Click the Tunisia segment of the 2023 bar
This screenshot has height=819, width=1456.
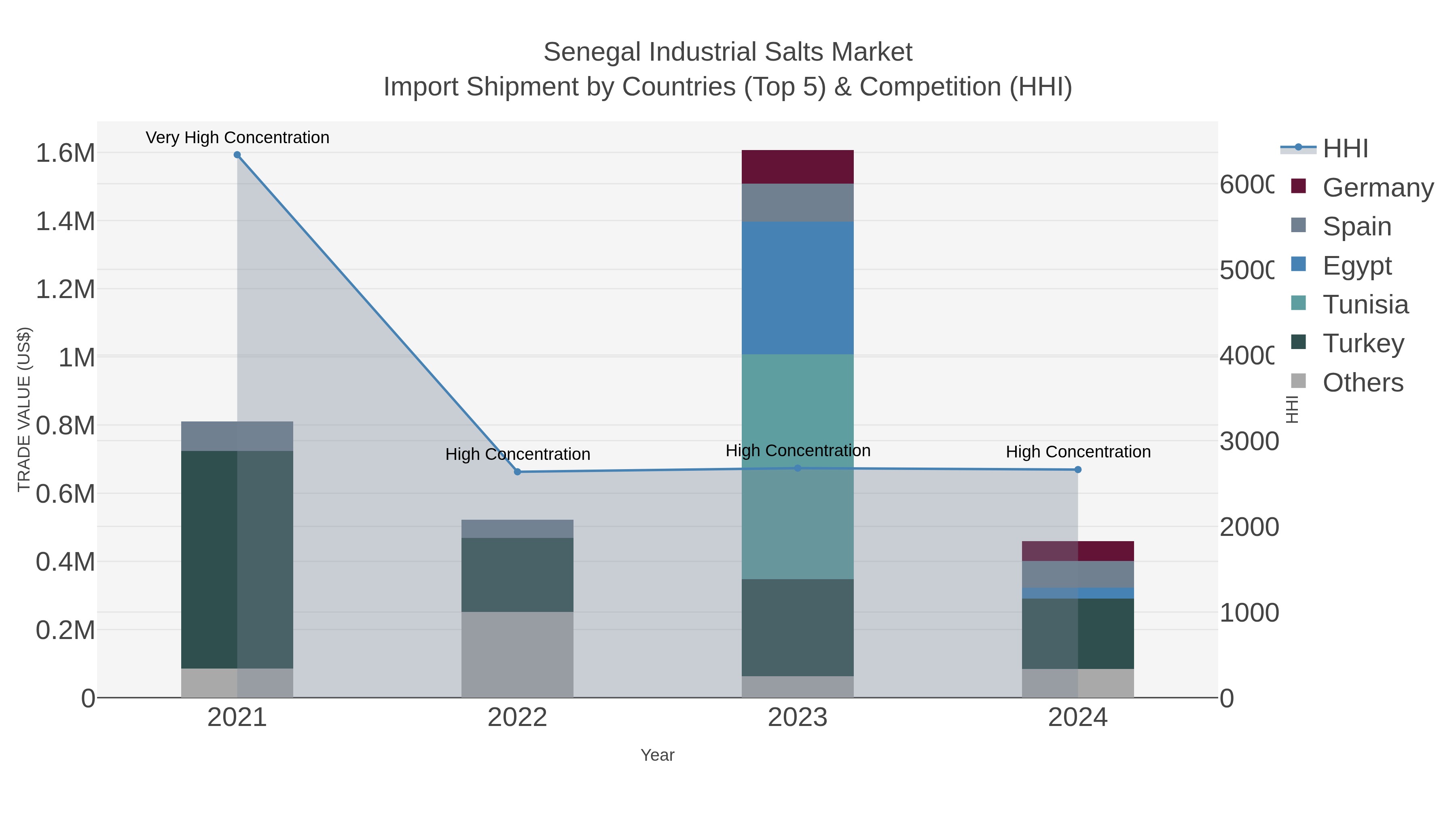[x=798, y=467]
